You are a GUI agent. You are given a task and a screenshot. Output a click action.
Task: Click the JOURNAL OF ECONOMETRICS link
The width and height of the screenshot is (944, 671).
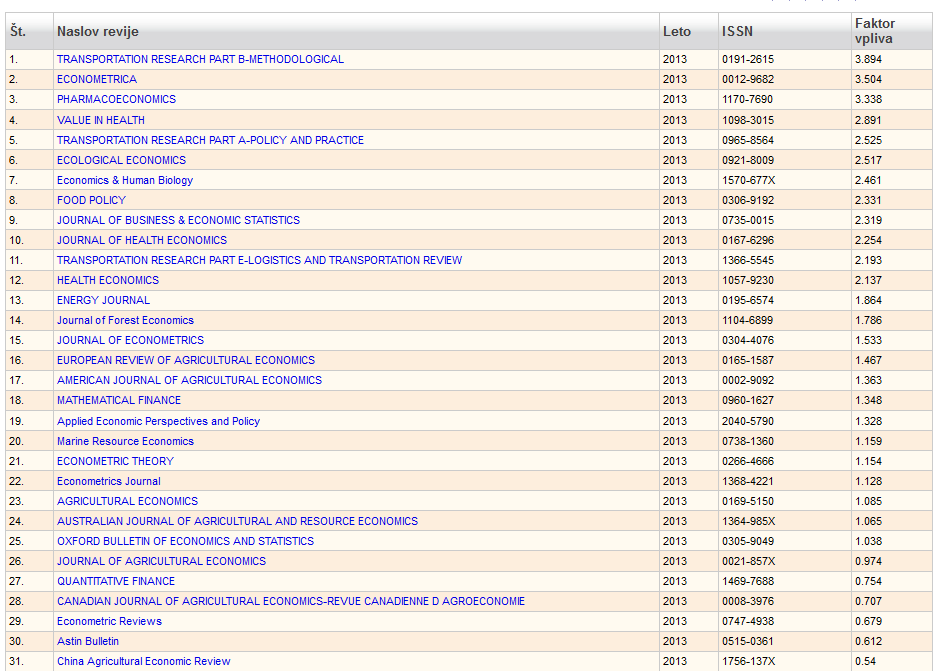point(130,340)
